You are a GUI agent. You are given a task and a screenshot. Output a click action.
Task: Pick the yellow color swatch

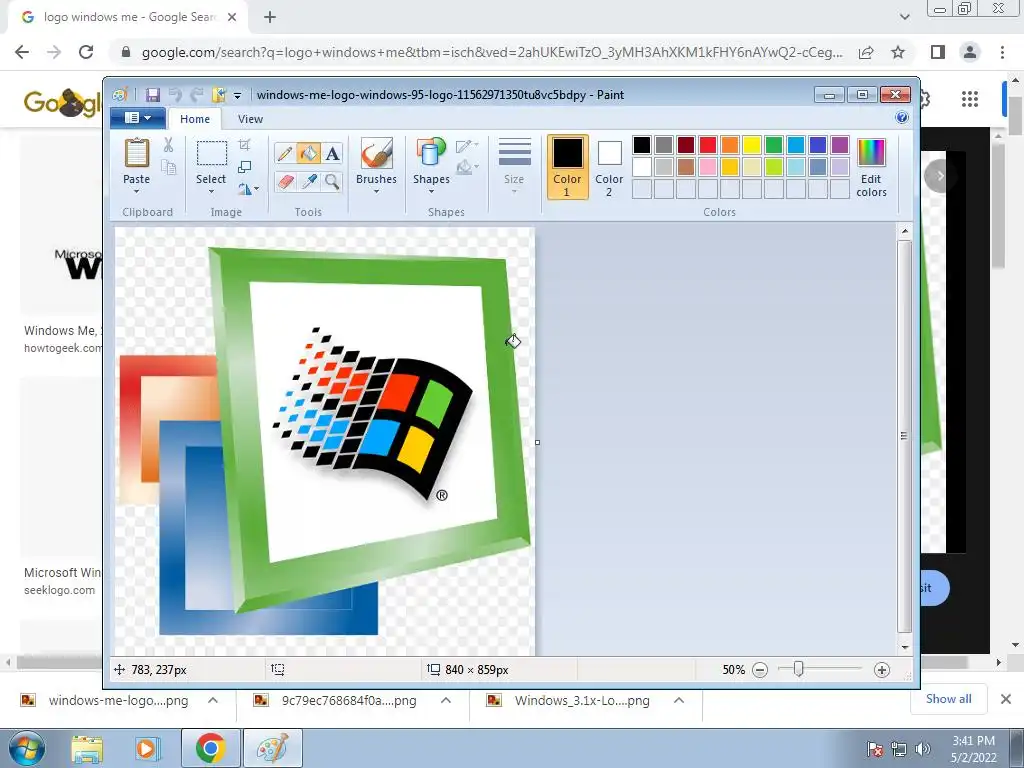point(752,145)
